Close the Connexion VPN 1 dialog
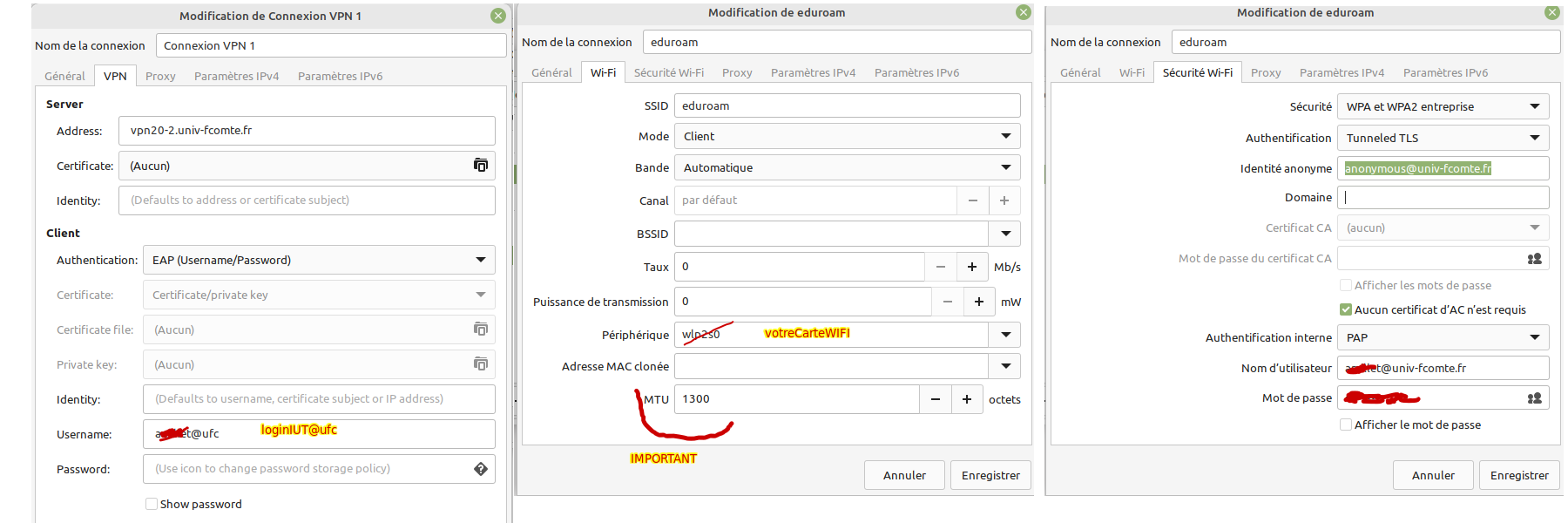 tap(497, 16)
